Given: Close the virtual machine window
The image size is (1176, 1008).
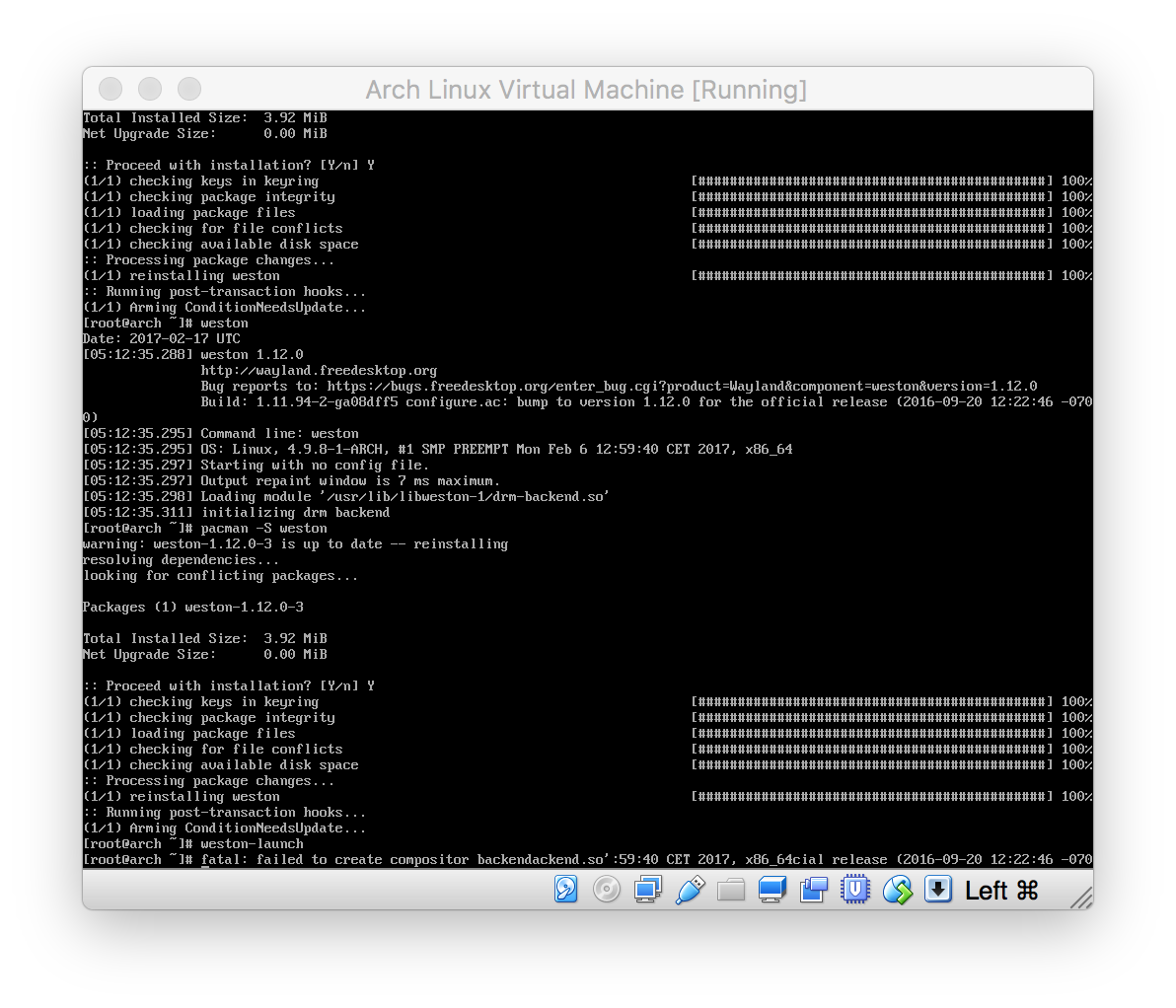Looking at the screenshot, I should point(110,89).
